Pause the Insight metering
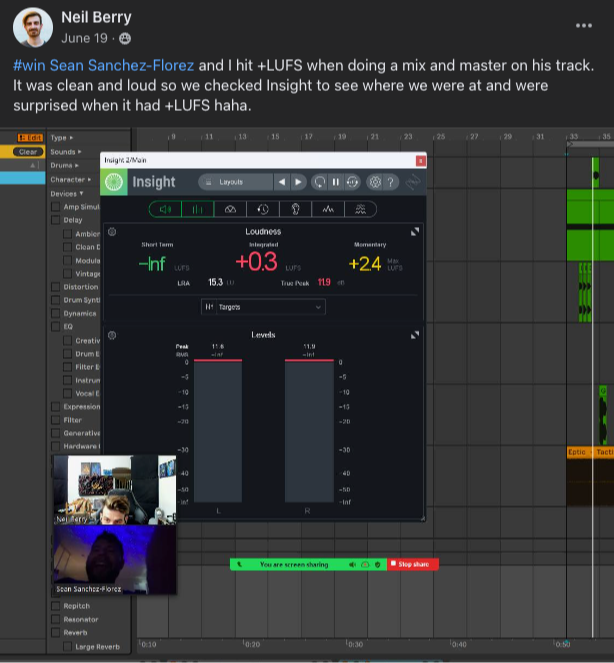 pos(335,182)
